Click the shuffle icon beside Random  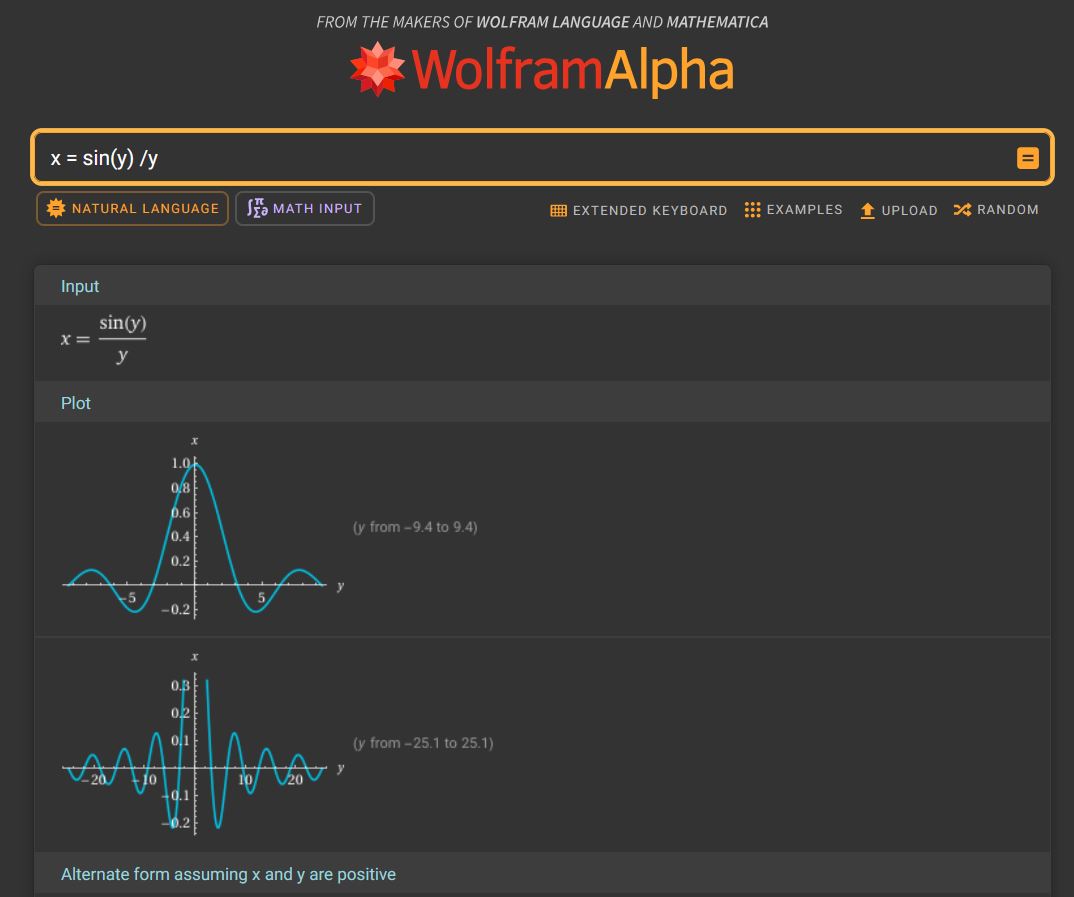coord(962,210)
